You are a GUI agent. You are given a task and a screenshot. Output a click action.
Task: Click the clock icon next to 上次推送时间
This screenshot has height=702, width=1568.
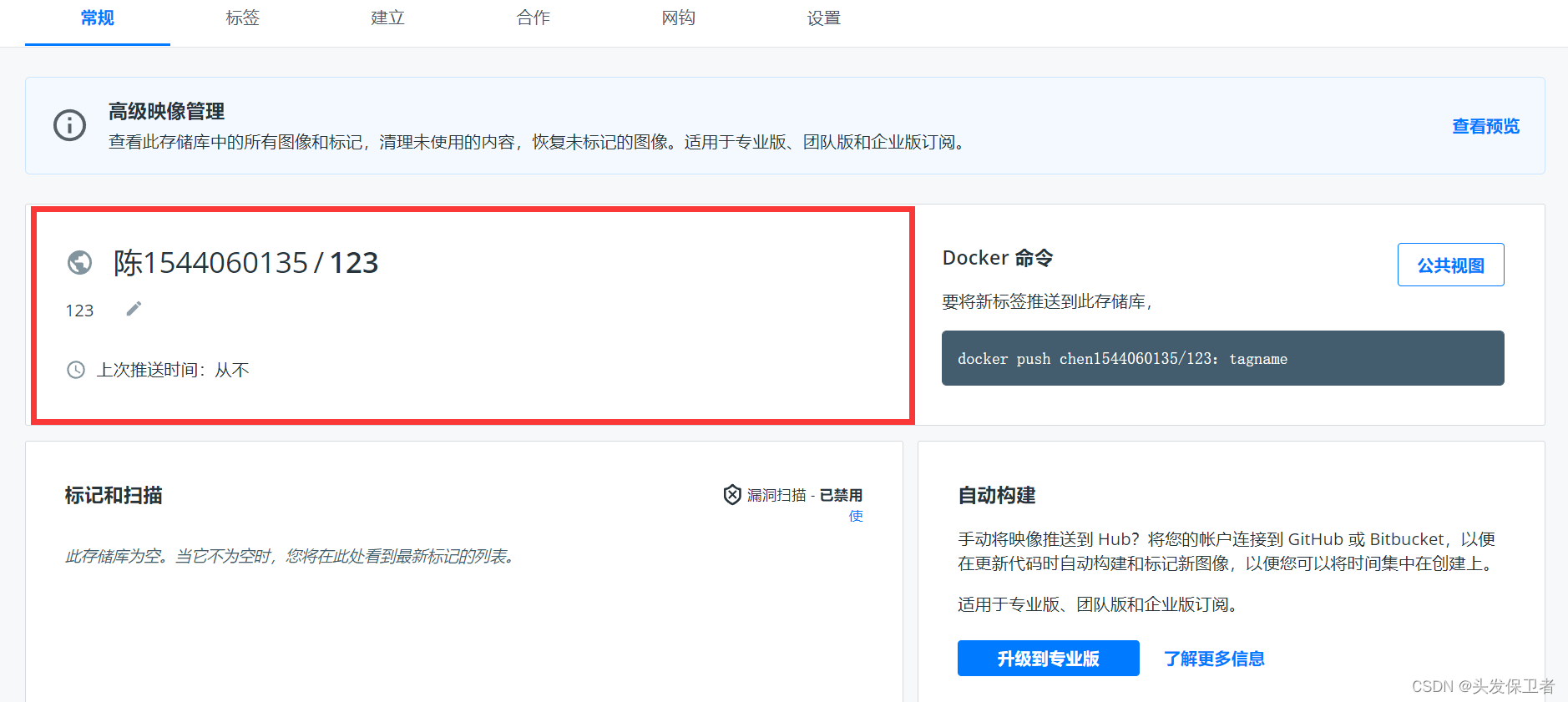coord(76,370)
